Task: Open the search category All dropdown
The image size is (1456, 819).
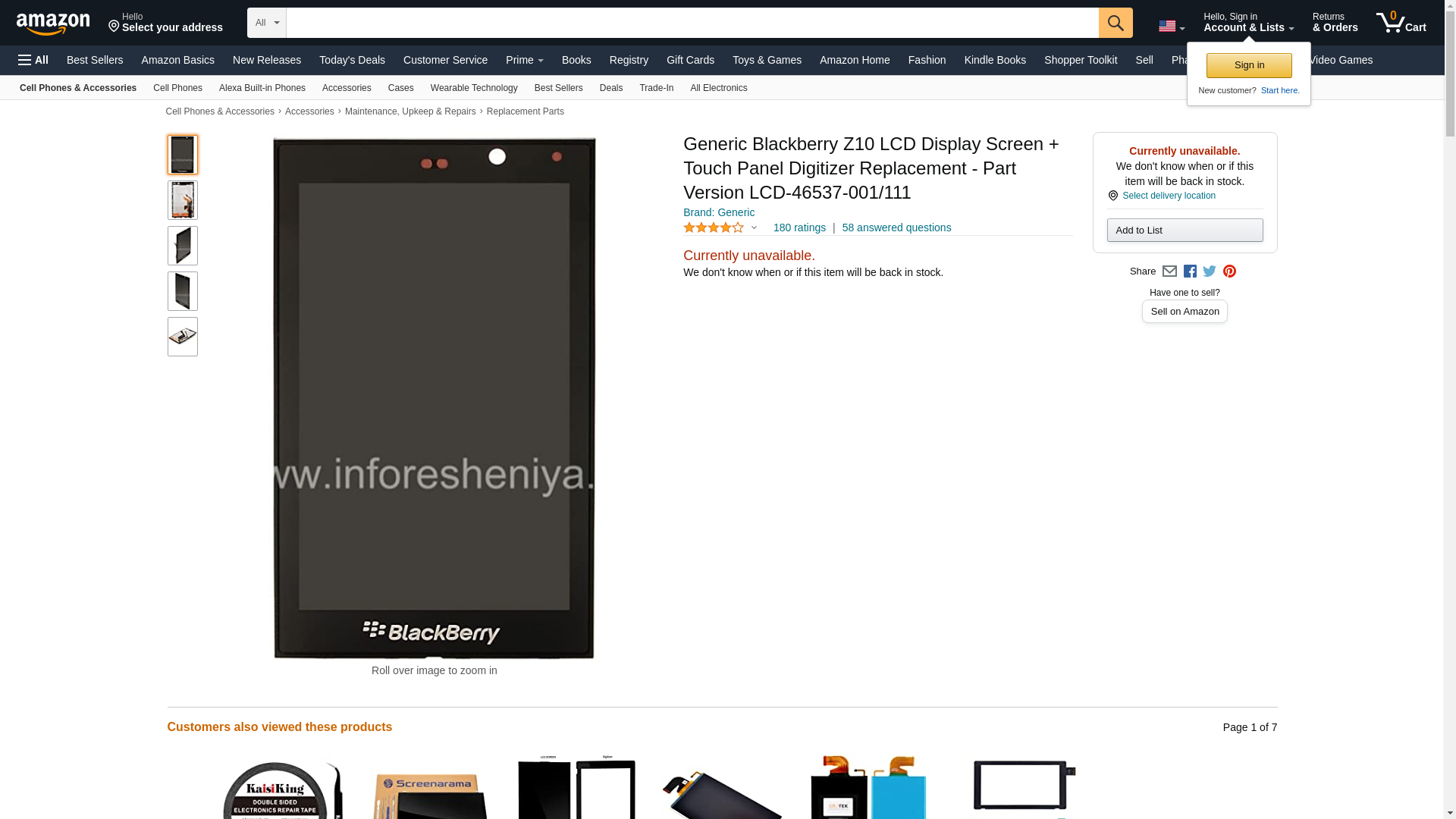Action: point(267,23)
